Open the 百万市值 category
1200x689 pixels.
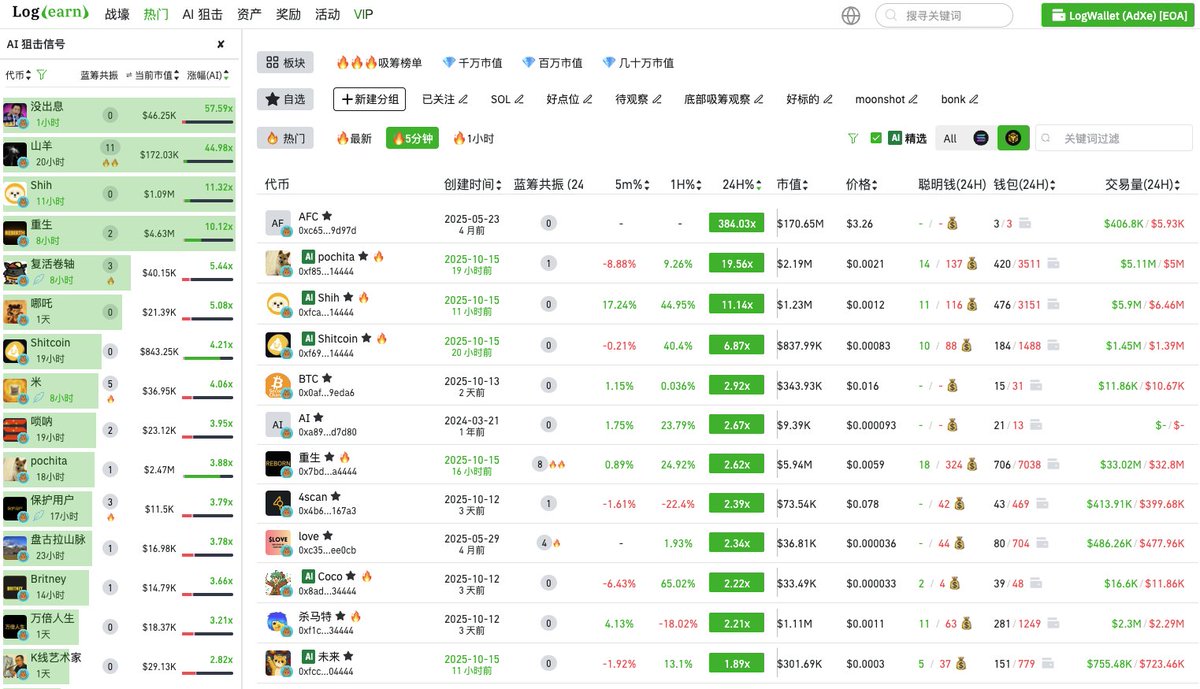(552, 62)
